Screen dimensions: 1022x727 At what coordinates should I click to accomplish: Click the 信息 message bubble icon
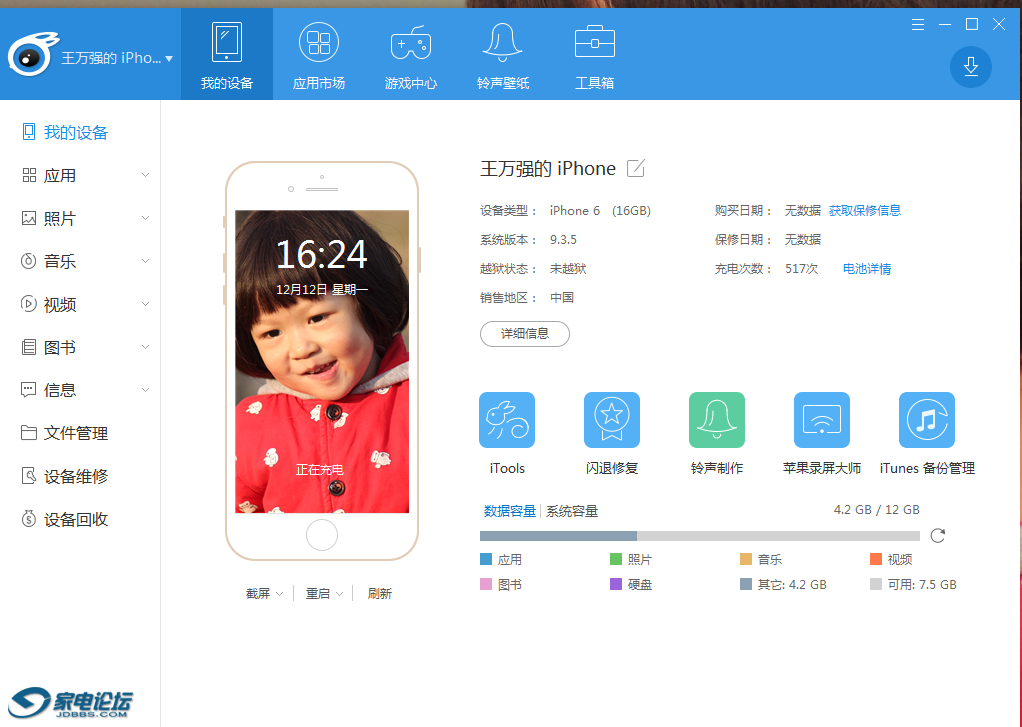[x=29, y=390]
